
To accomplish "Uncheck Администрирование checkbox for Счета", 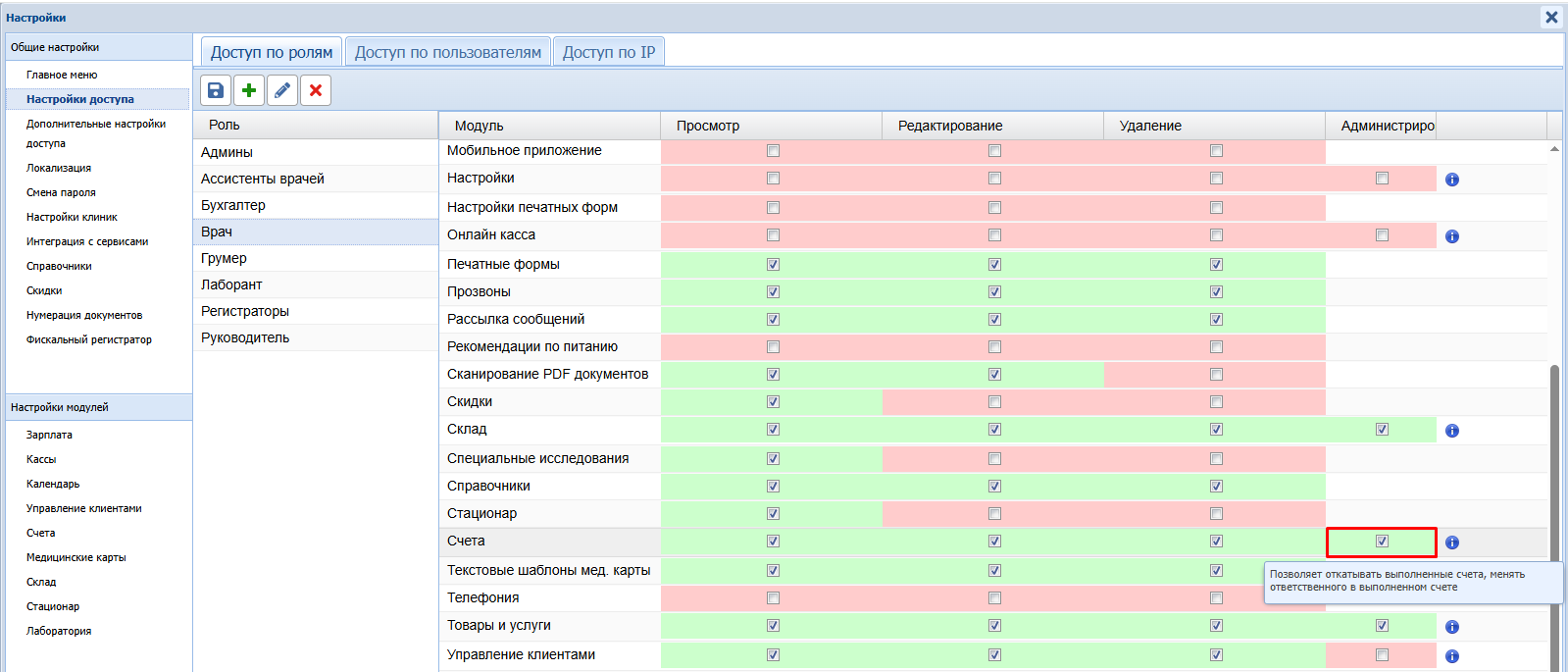I will tap(1382, 542).
